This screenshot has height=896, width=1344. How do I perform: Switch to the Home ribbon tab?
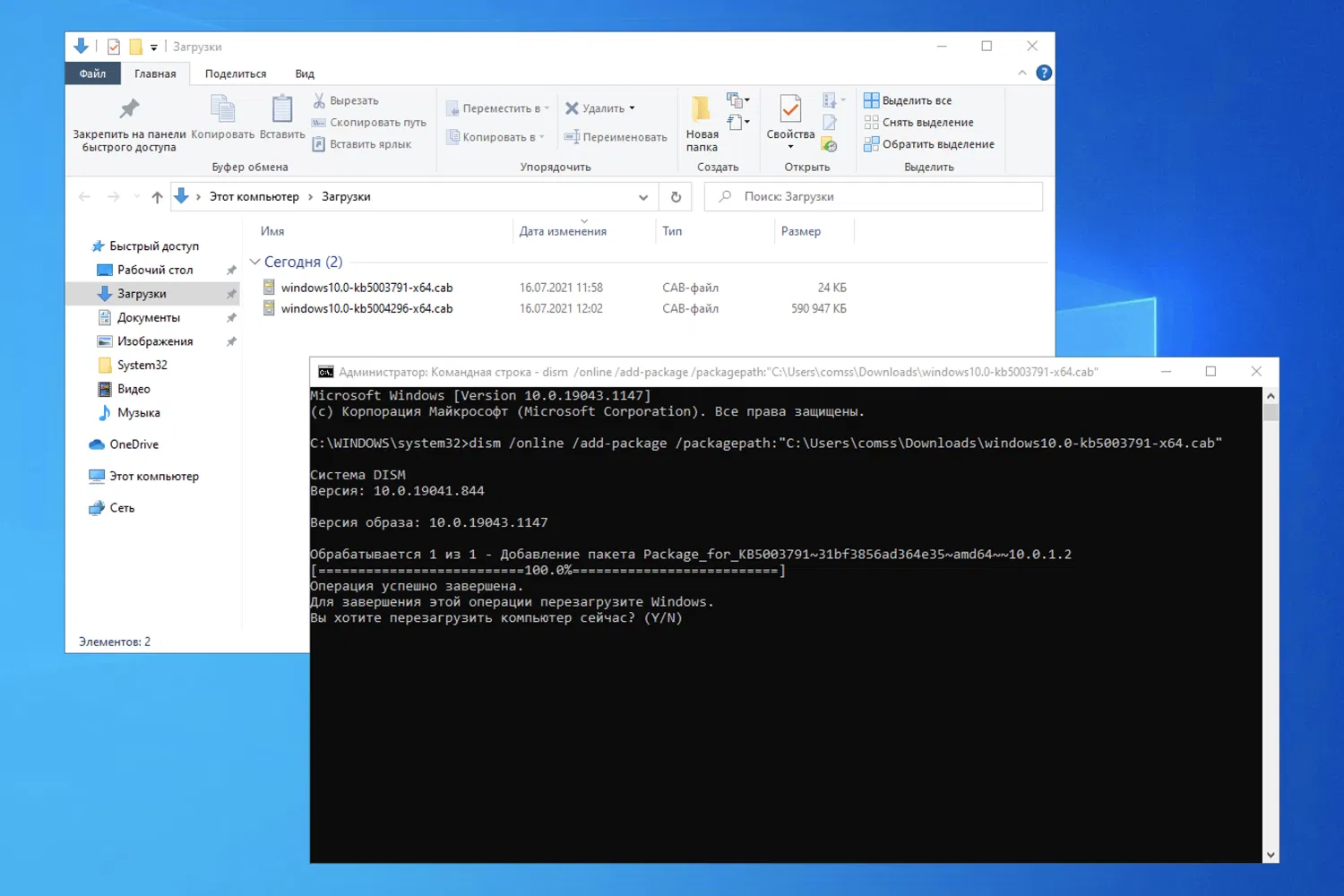coord(155,73)
